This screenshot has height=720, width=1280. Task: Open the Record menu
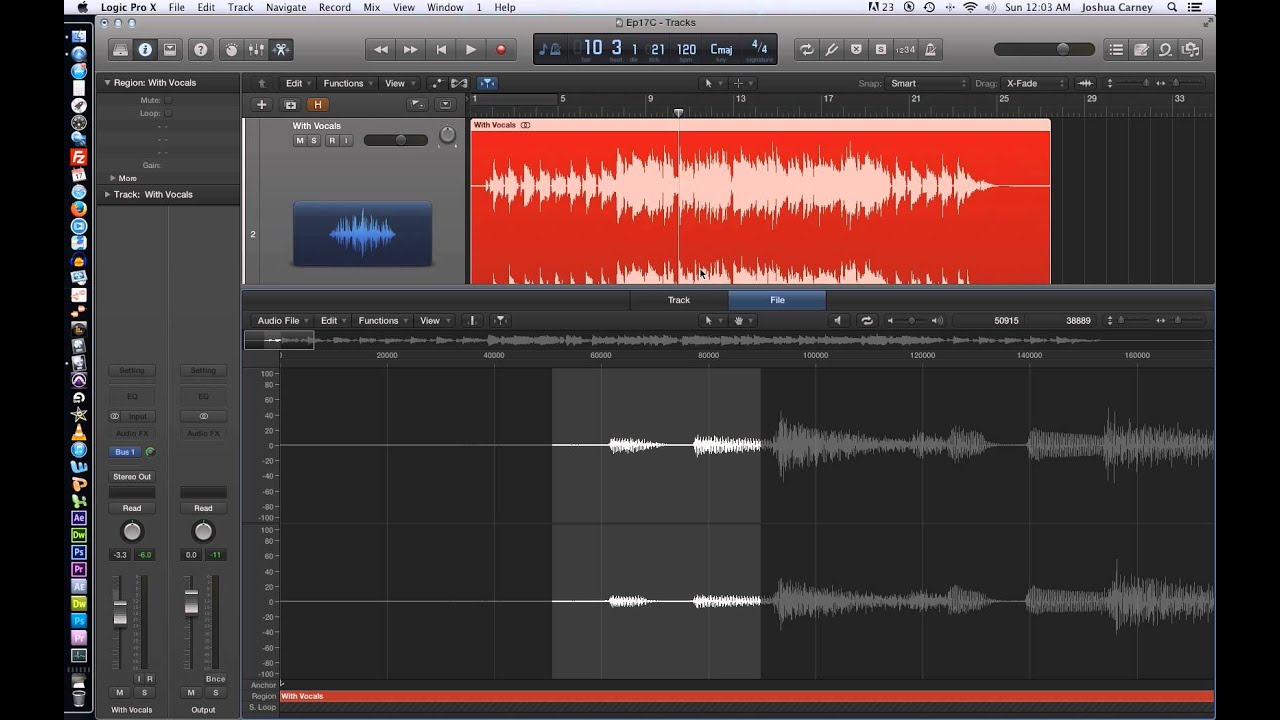pyautogui.click(x=334, y=7)
